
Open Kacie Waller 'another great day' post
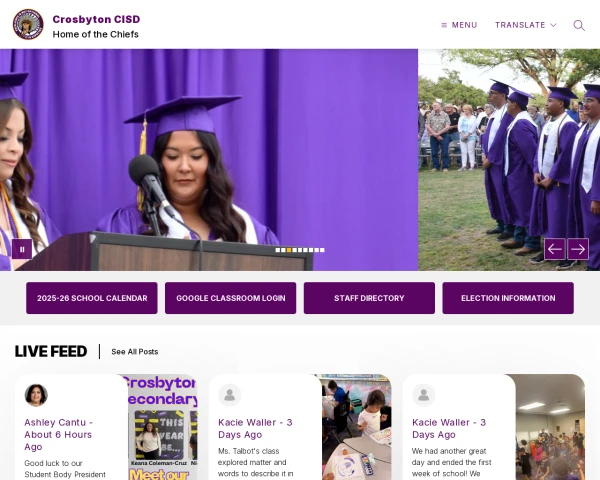tap(449, 428)
